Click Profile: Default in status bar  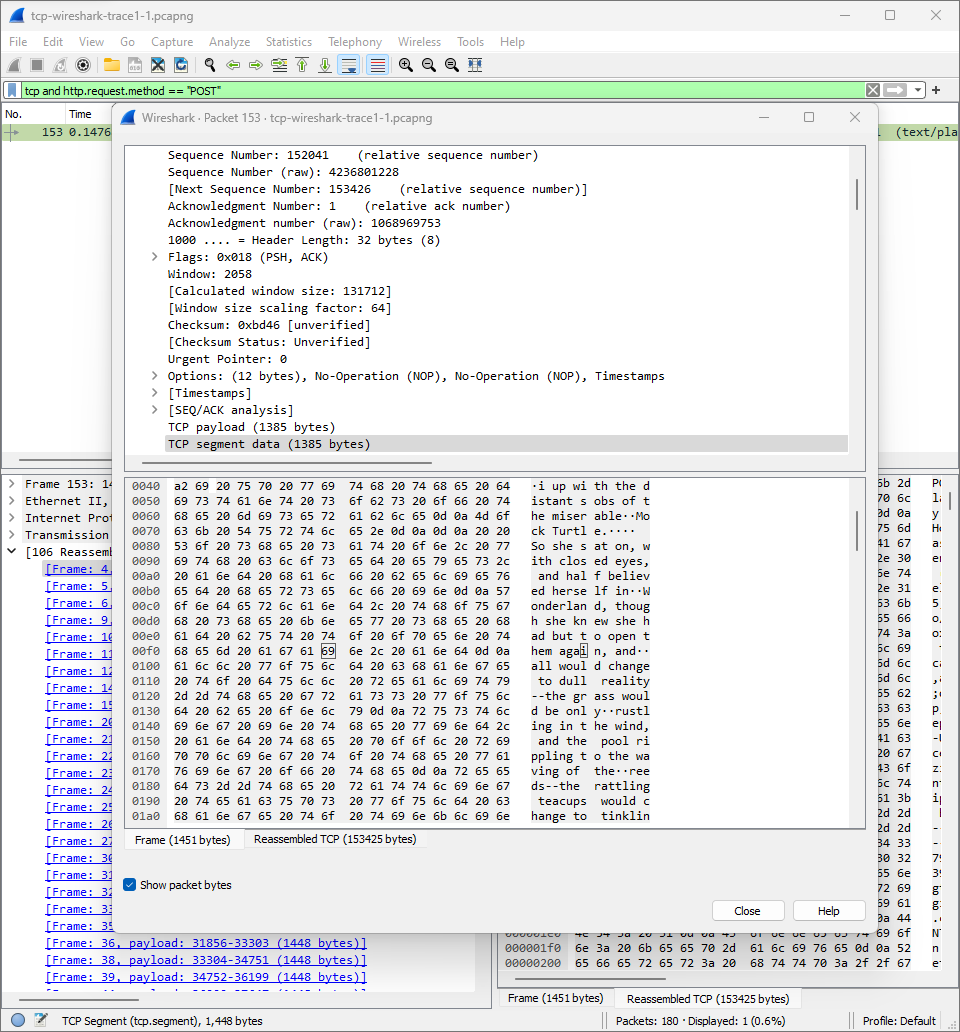tap(899, 1021)
